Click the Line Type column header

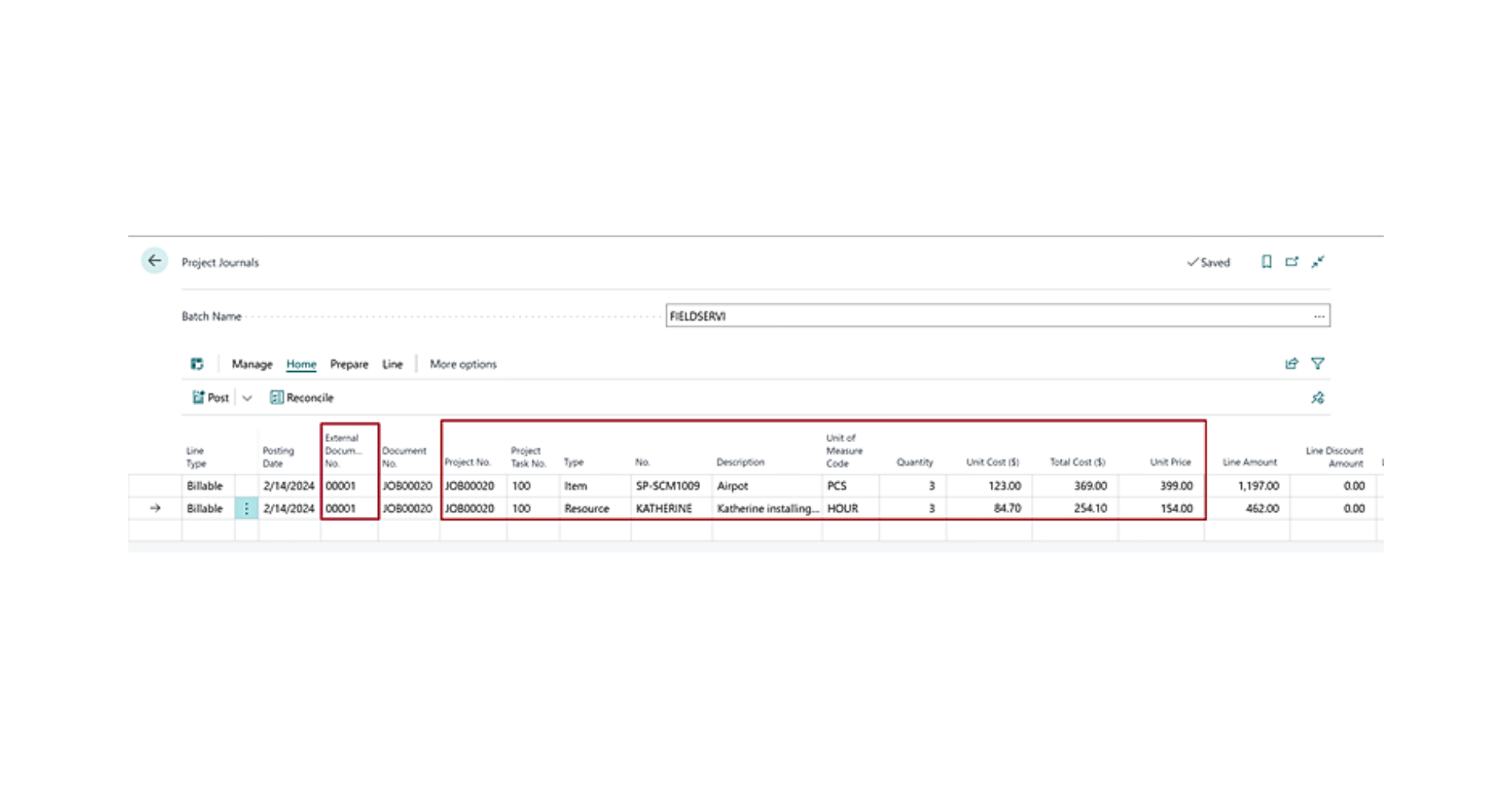(196, 457)
